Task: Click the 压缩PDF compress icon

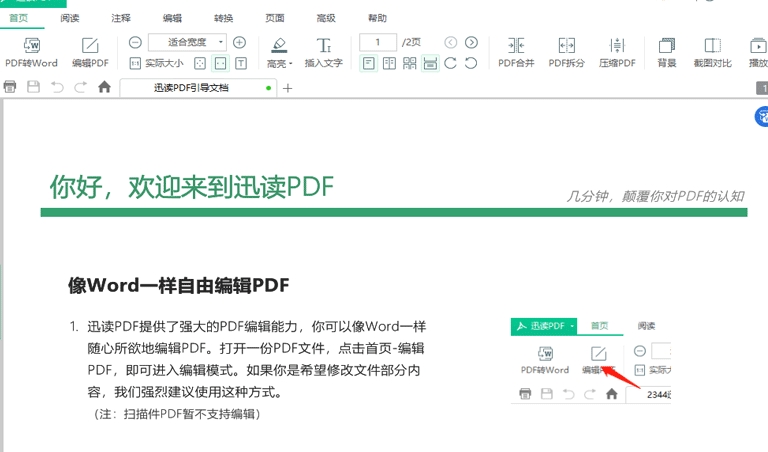Action: click(617, 46)
